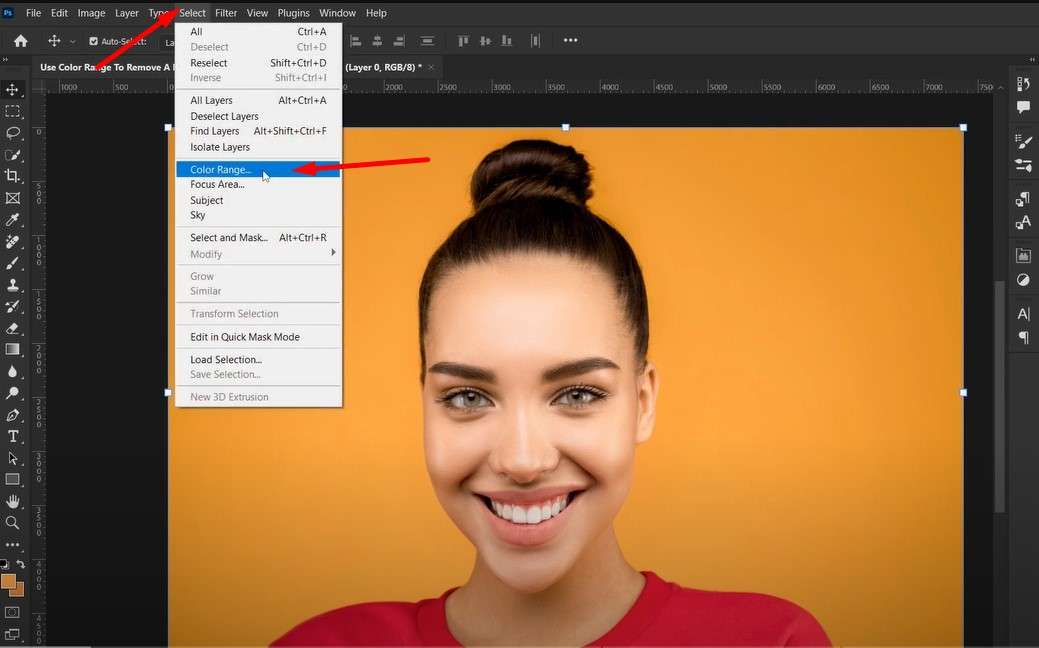The image size is (1039, 648).
Task: Open the Comments panel icon
Action: point(1023,107)
